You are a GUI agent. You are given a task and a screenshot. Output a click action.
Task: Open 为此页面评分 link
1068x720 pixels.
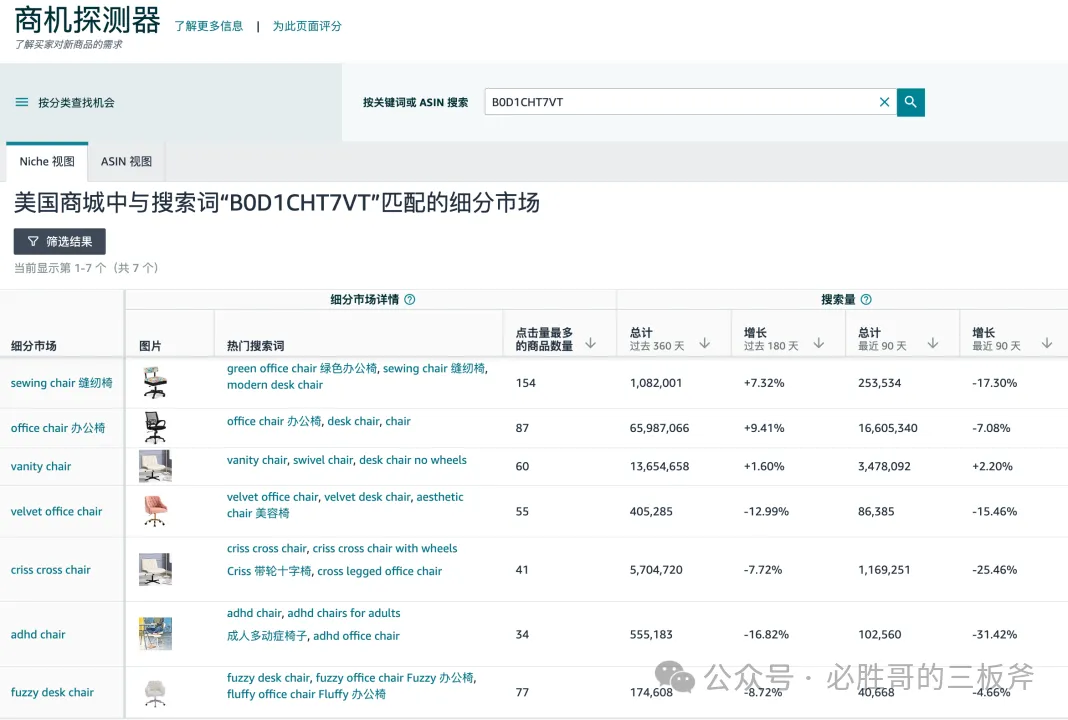pos(307,26)
